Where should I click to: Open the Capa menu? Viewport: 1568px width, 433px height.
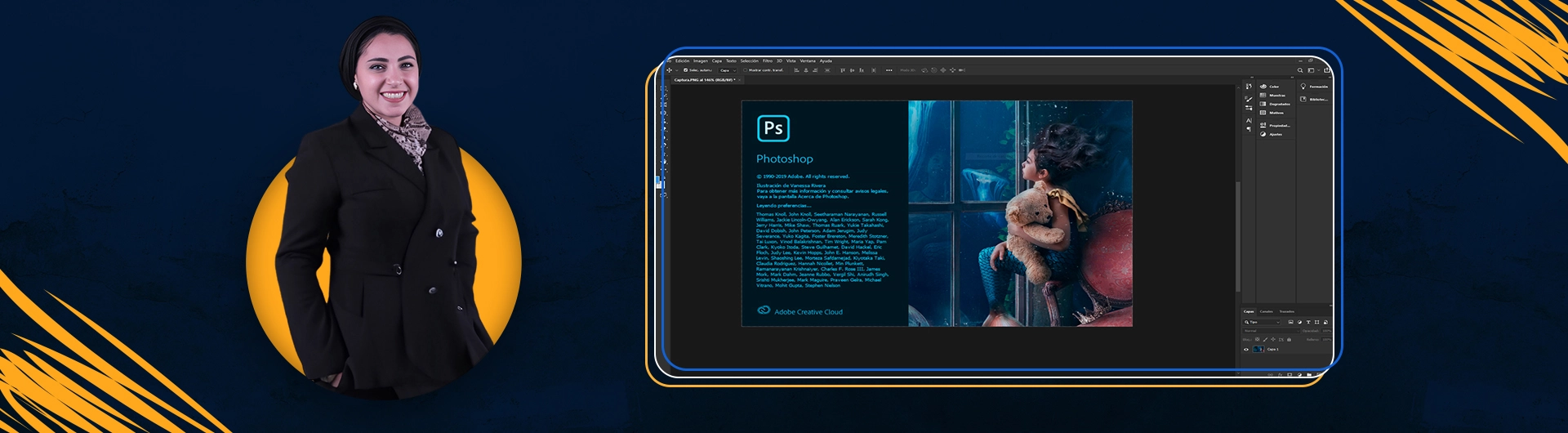(717, 60)
